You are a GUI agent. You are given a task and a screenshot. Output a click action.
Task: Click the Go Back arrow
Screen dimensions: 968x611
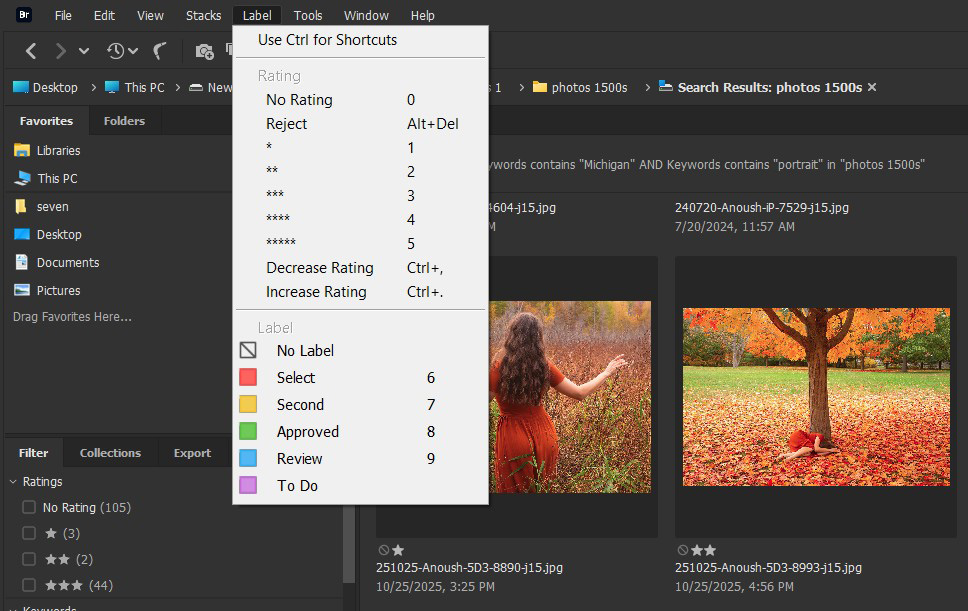(x=31, y=51)
